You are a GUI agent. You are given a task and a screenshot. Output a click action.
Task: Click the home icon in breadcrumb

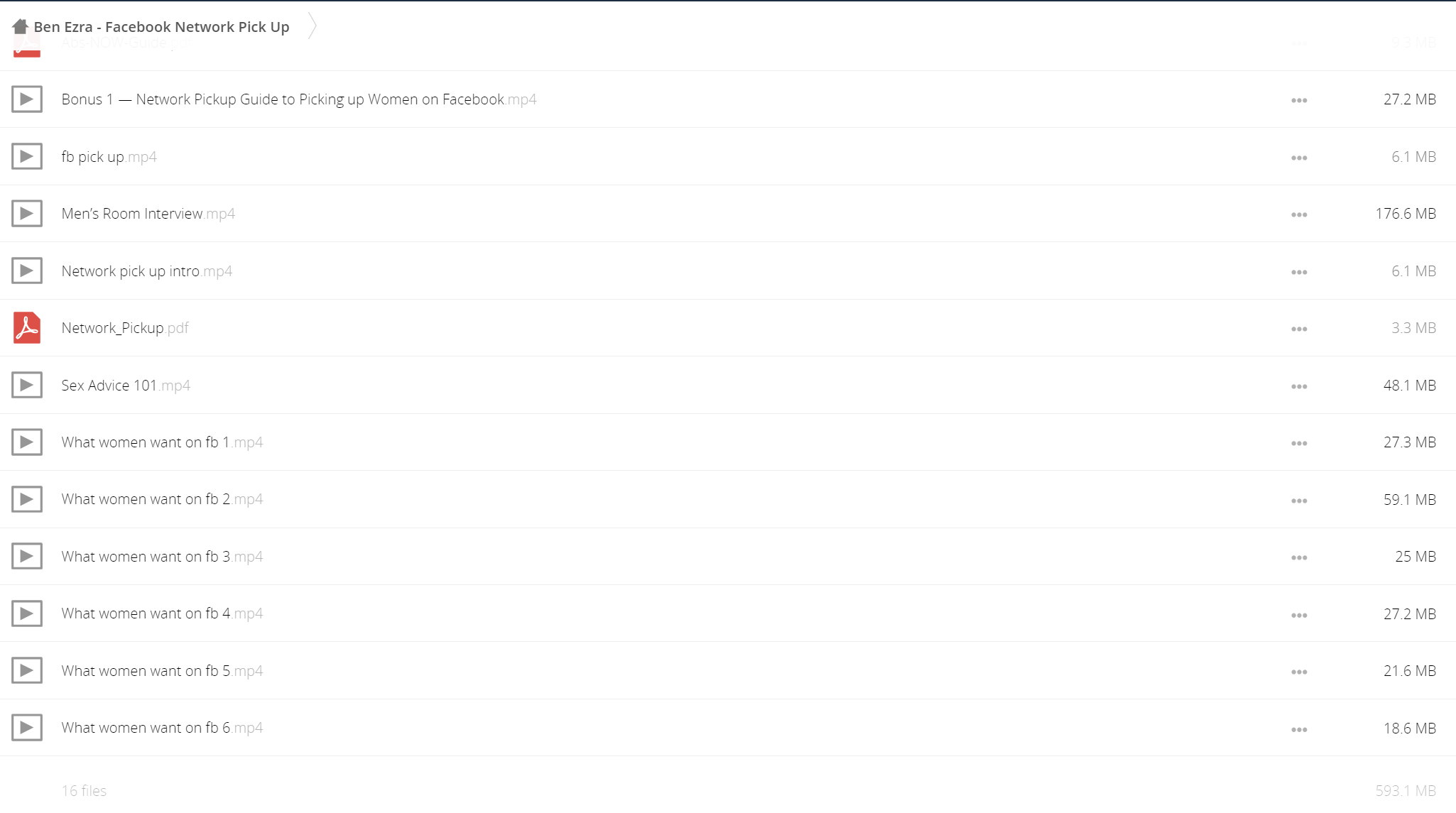click(20, 26)
